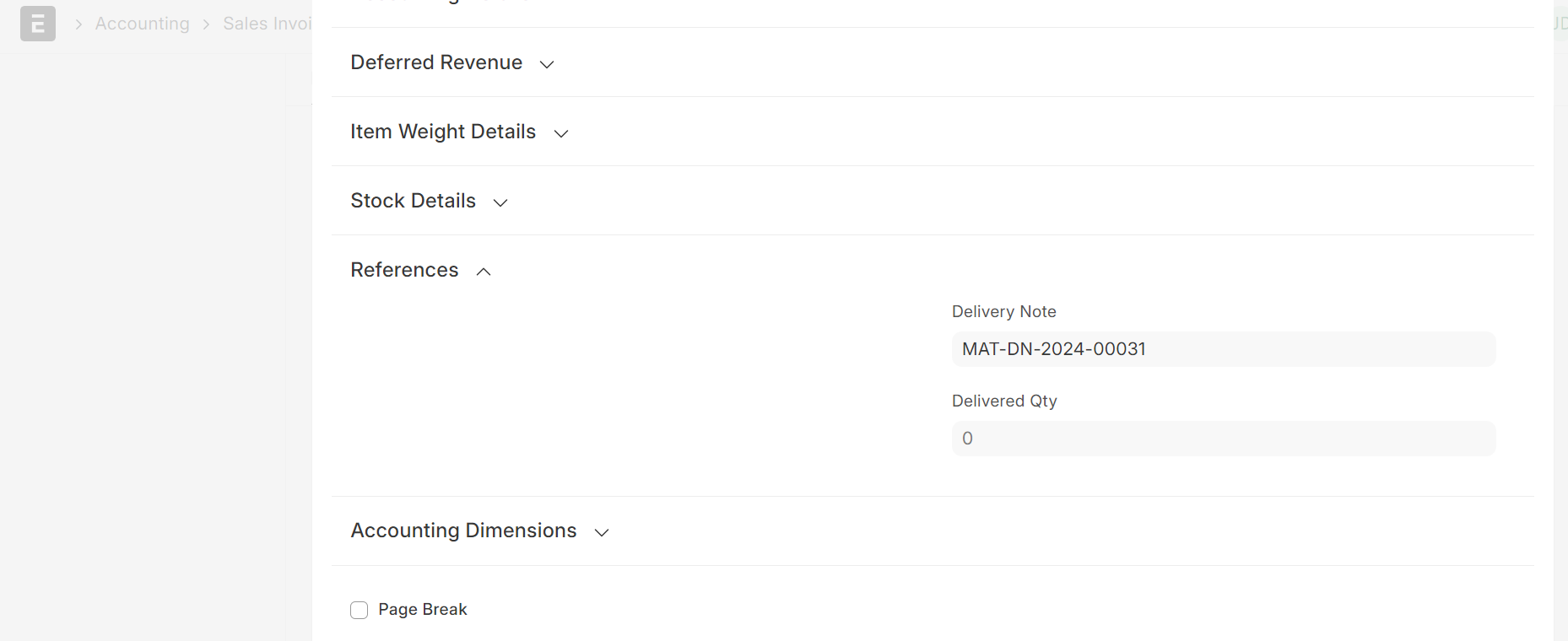Click the breadcrumb arrow before Accounting
The image size is (1568, 641).
[x=78, y=24]
